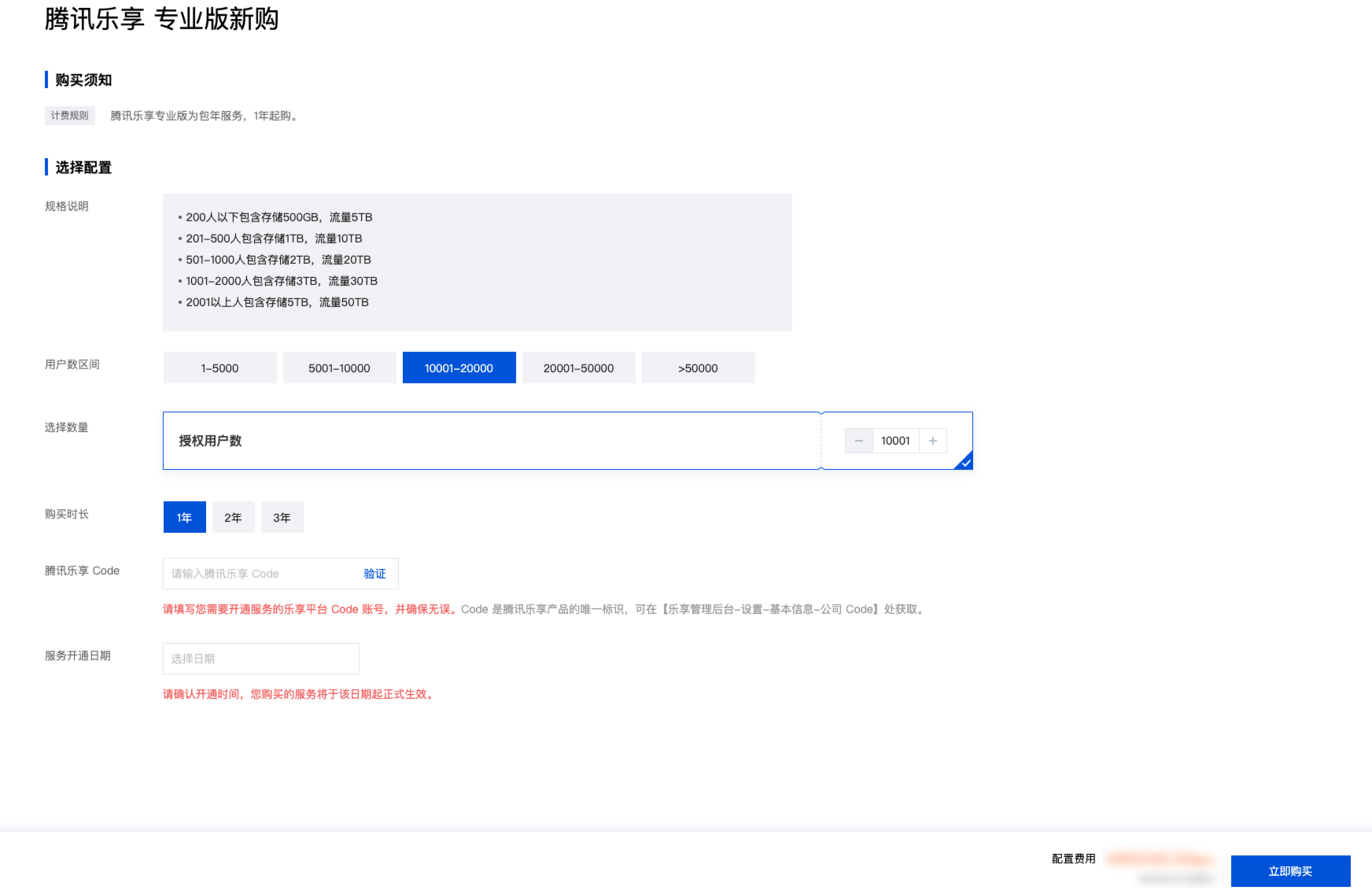Click the 200人以下包含存储500GB spec line
Image resolution: width=1372 pixels, height=894 pixels.
(x=279, y=217)
